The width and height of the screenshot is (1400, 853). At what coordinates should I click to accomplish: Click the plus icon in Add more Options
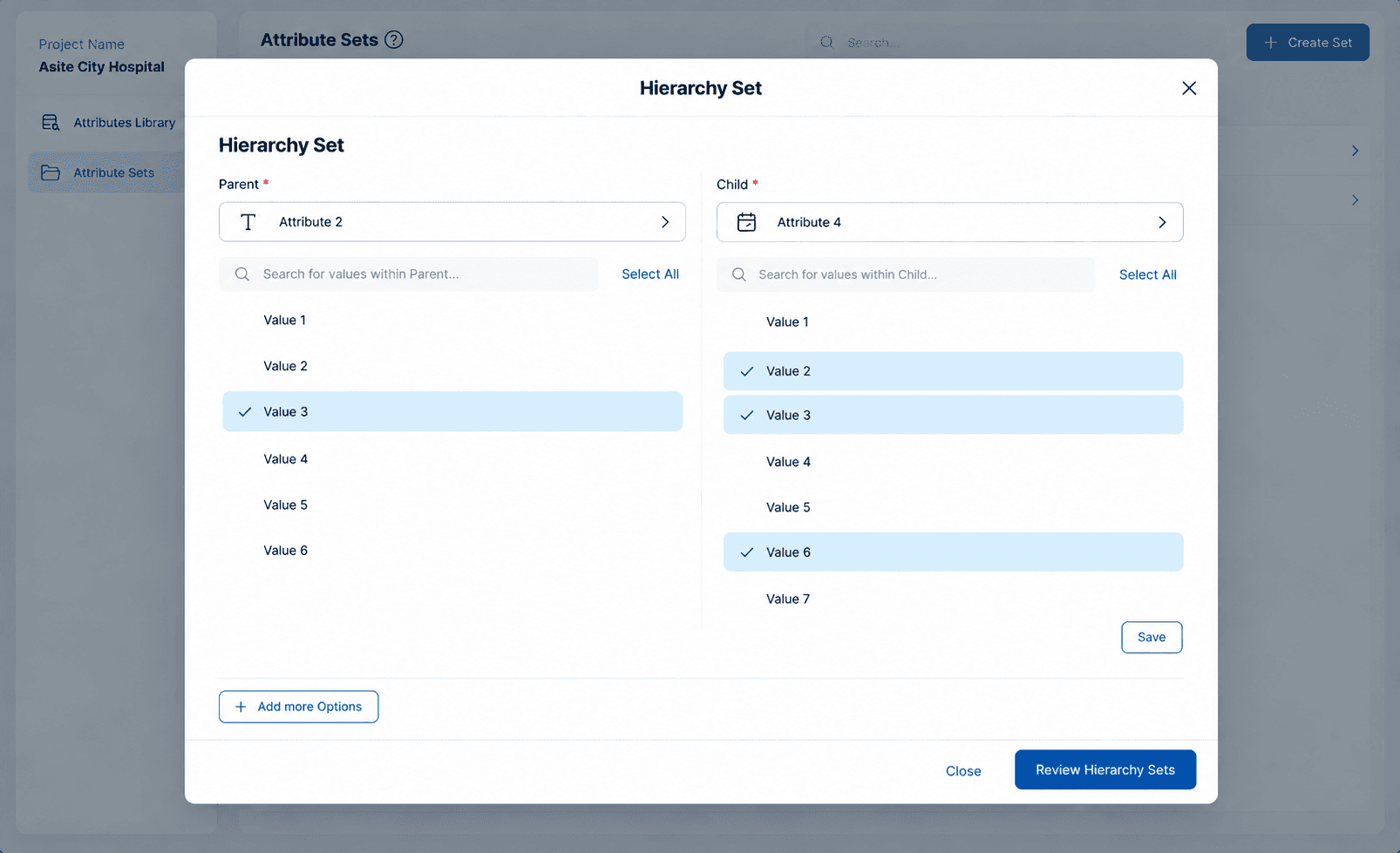[241, 707]
